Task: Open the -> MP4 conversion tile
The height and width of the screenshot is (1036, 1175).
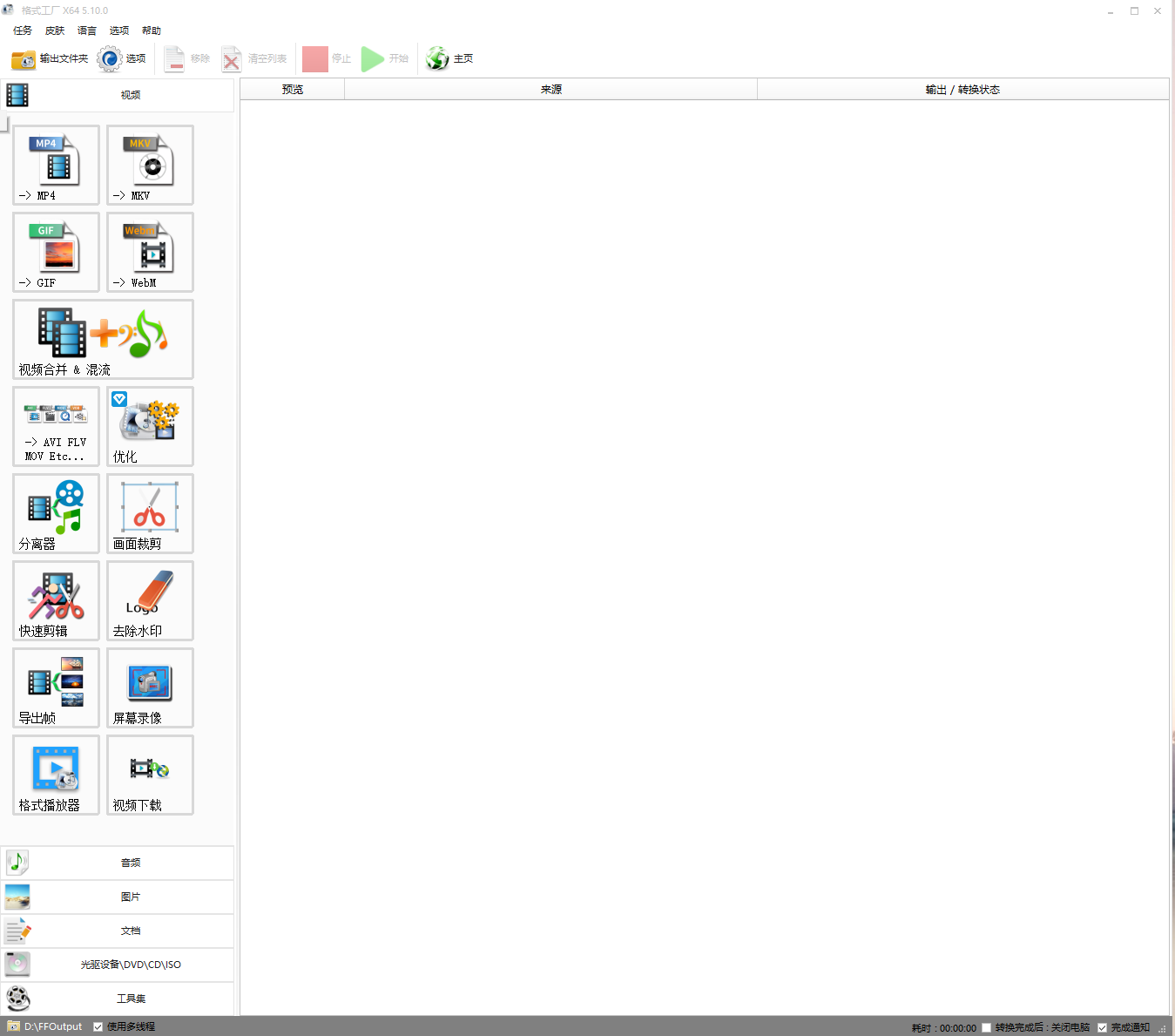Action: [x=56, y=165]
